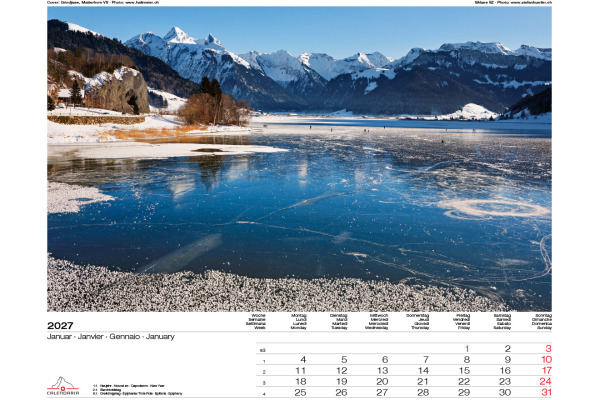Click the Mittwoch/Wednesday column header

(x=377, y=322)
